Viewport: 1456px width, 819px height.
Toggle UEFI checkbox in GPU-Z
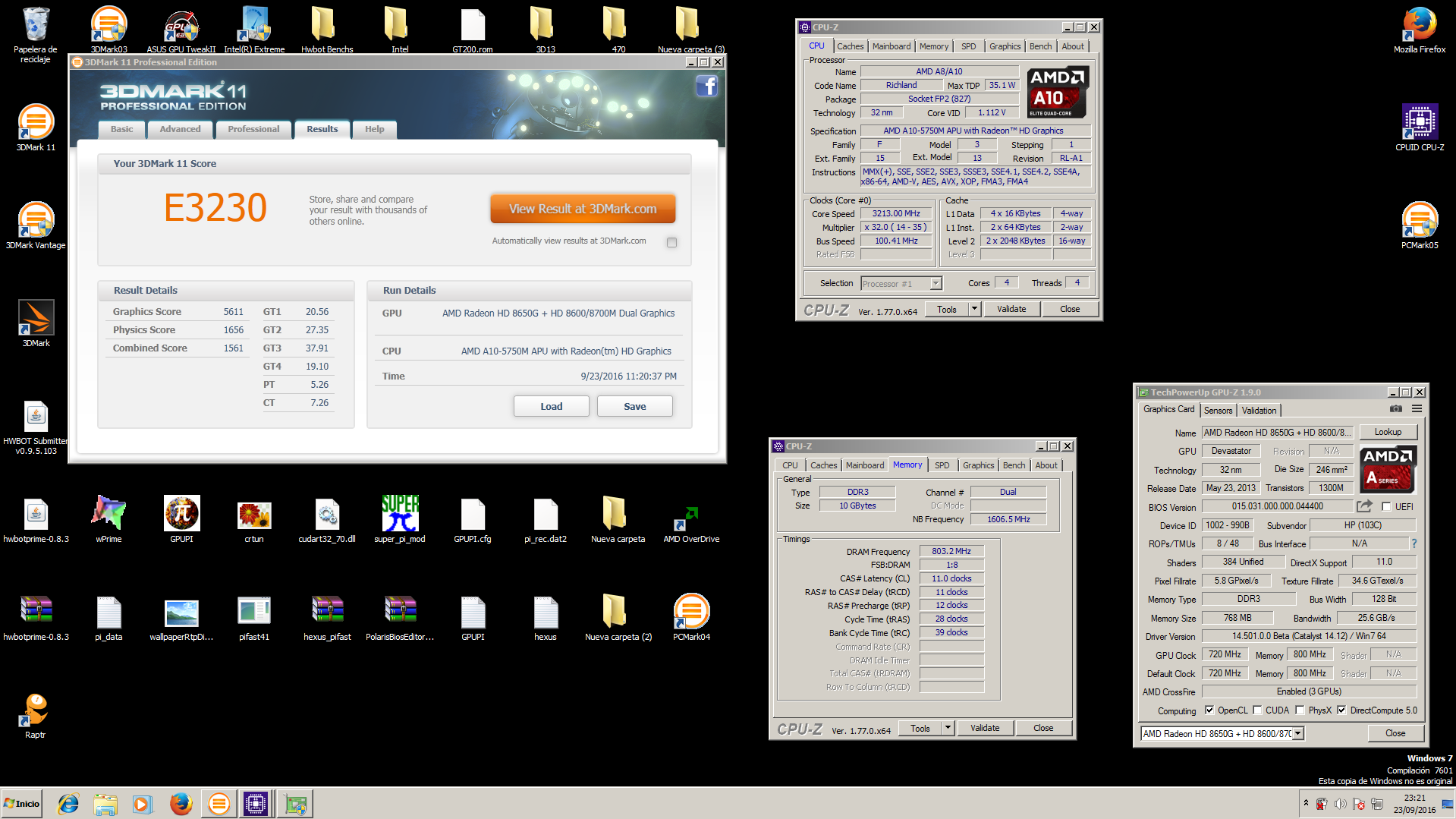click(x=1386, y=506)
